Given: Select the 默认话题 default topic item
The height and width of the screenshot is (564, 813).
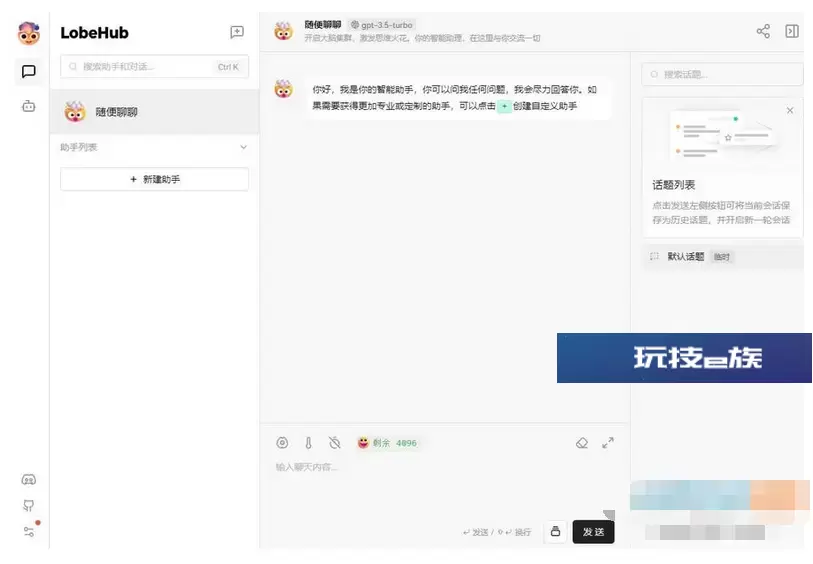Looking at the screenshot, I should (723, 257).
